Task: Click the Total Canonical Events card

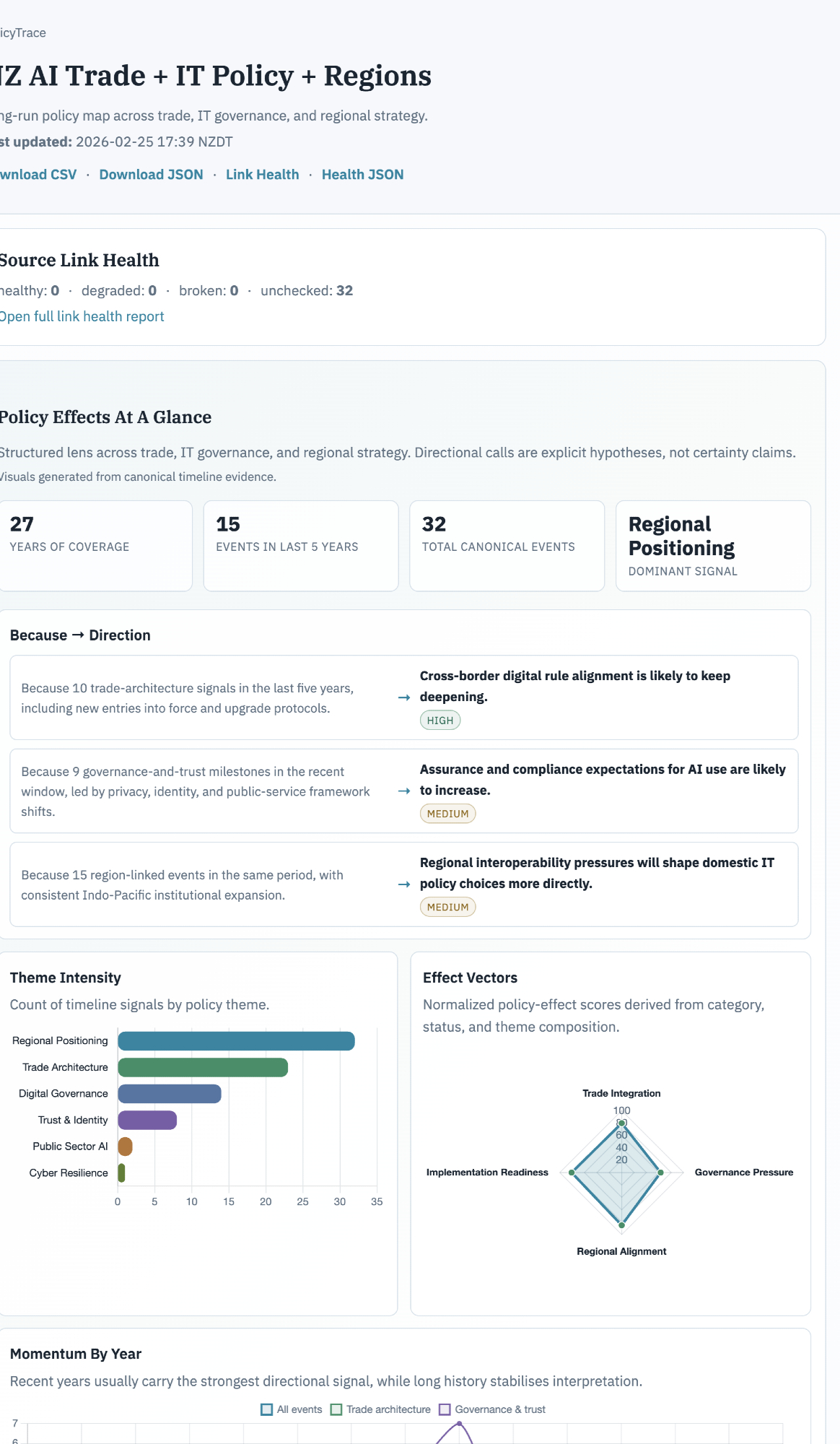Action: (x=507, y=546)
